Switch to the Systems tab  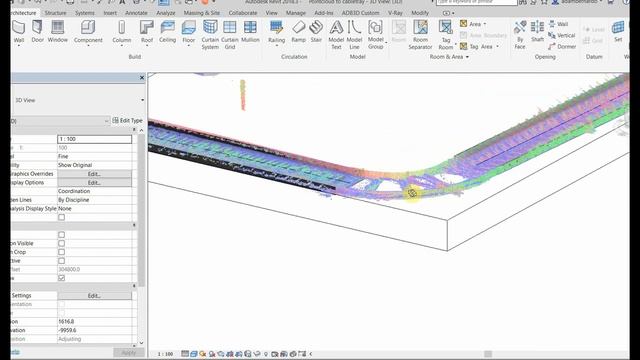tap(84, 13)
